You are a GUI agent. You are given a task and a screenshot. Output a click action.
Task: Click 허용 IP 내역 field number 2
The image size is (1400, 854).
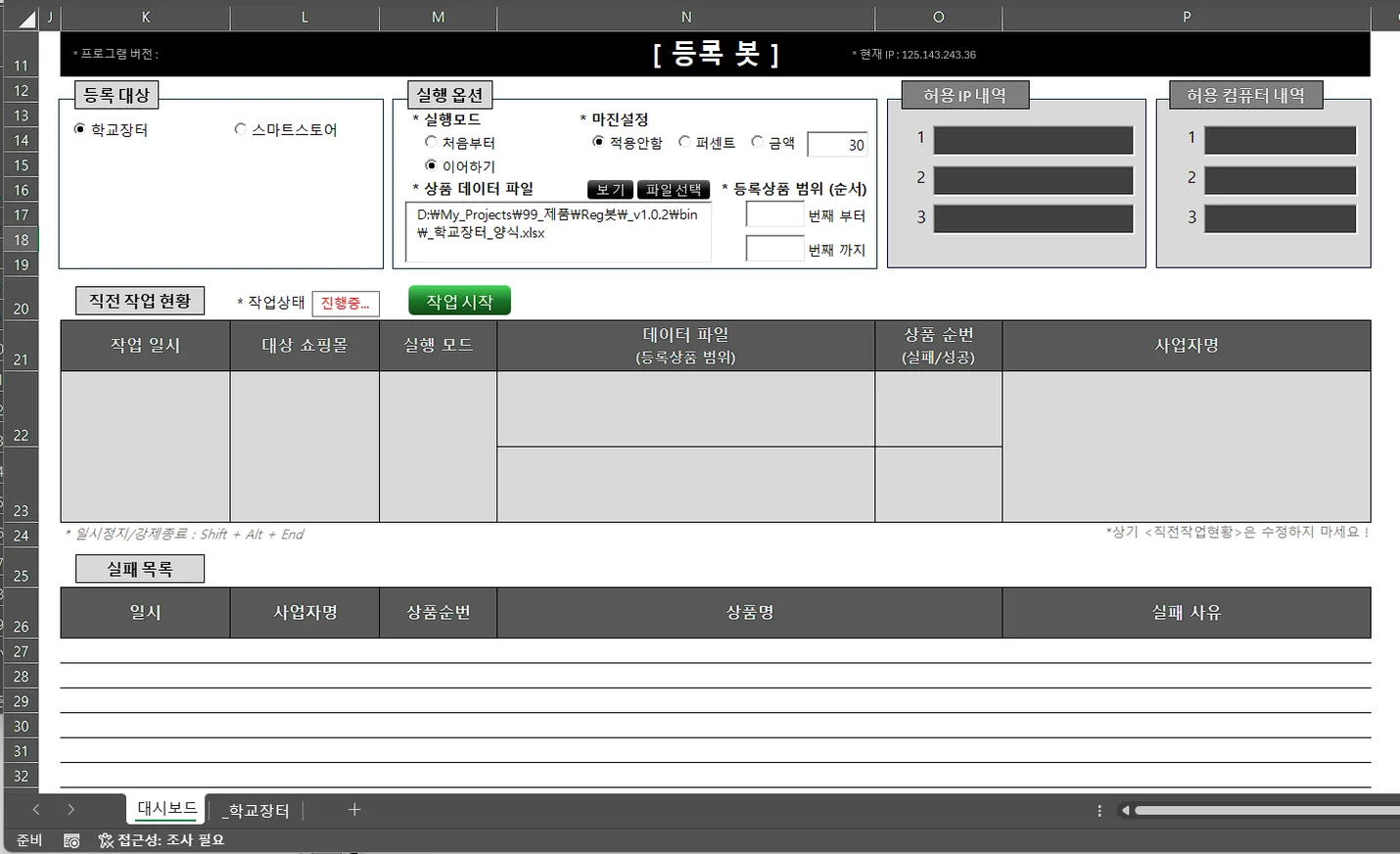(1033, 180)
